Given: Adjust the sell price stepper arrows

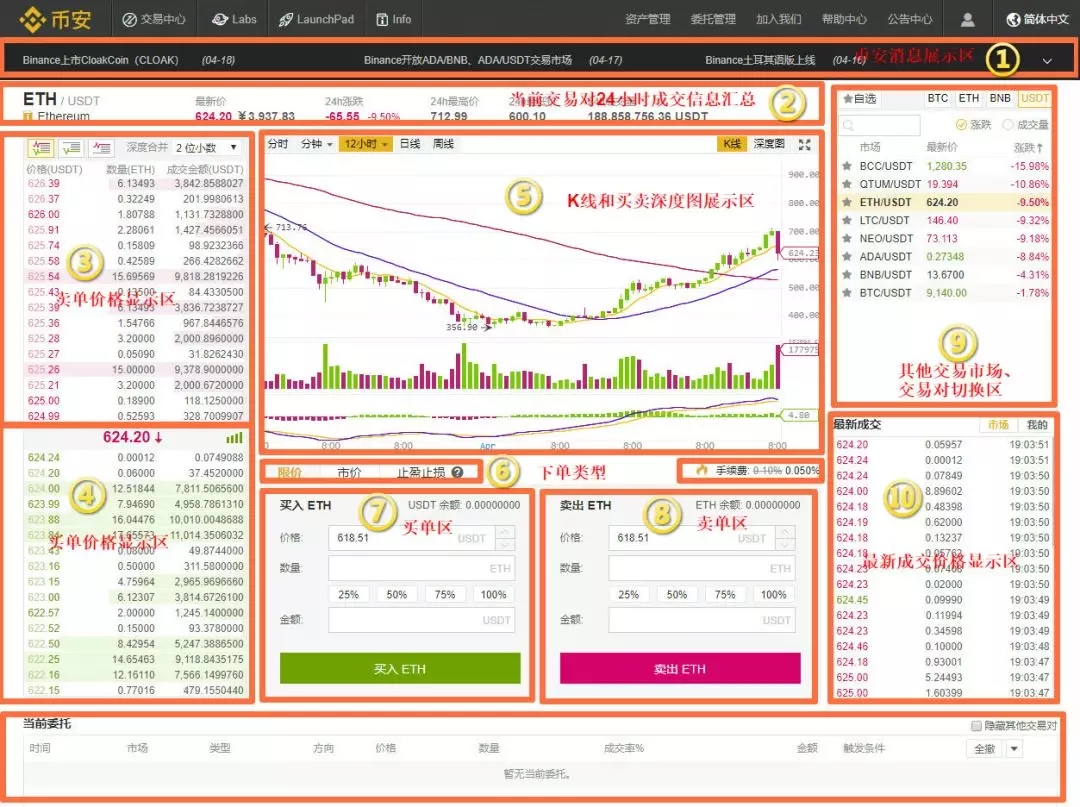Looking at the screenshot, I should coord(785,538).
